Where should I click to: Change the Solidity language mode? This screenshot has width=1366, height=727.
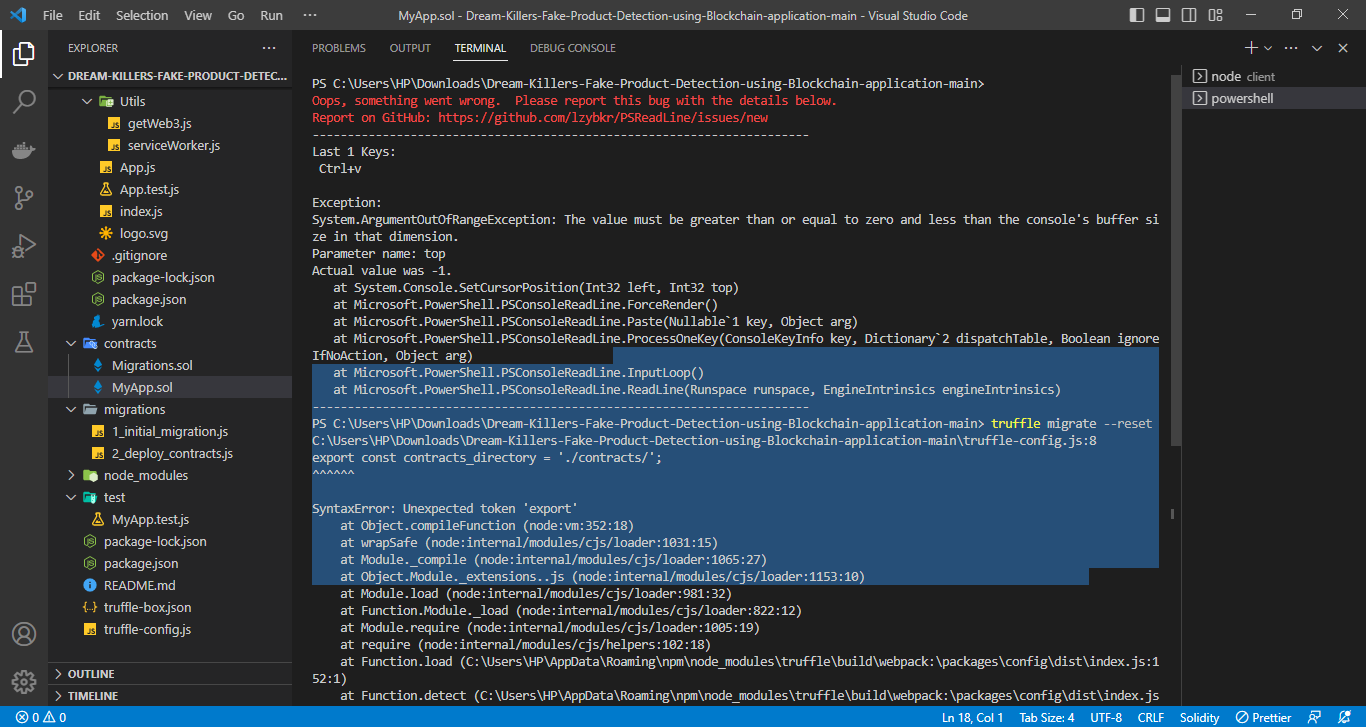1199,717
